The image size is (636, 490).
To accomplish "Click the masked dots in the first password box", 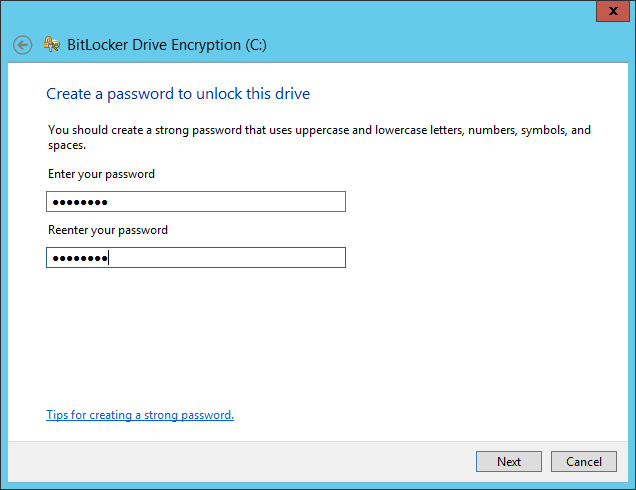I will point(80,202).
